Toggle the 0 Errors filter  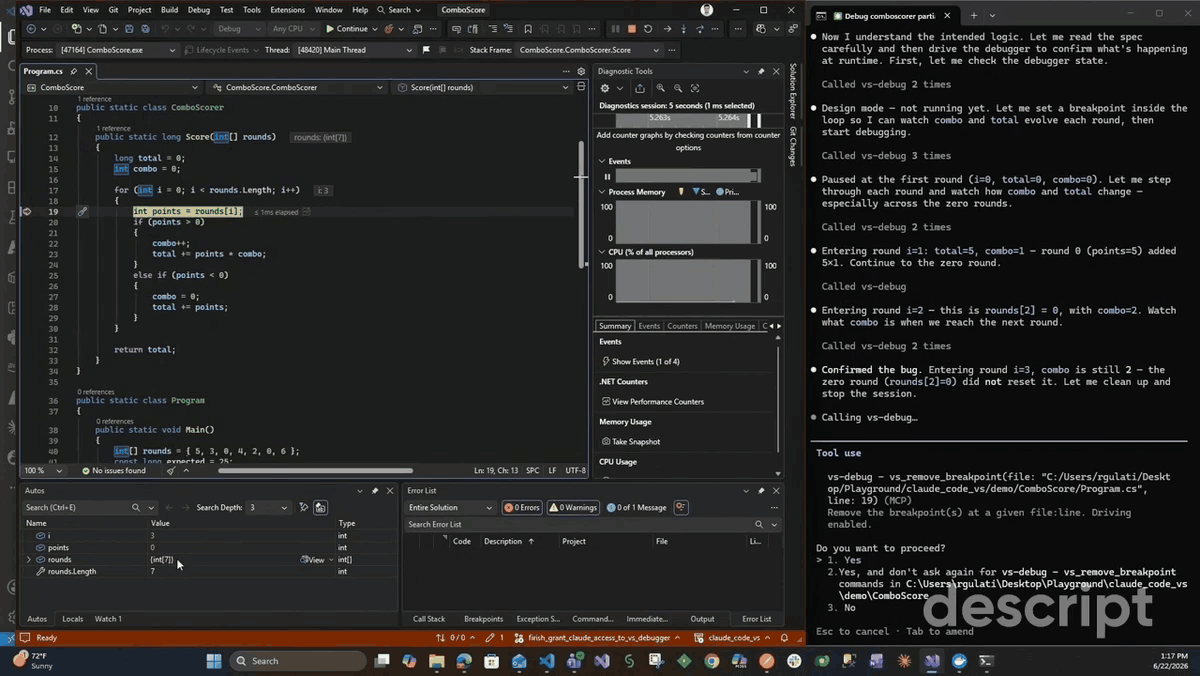522,507
